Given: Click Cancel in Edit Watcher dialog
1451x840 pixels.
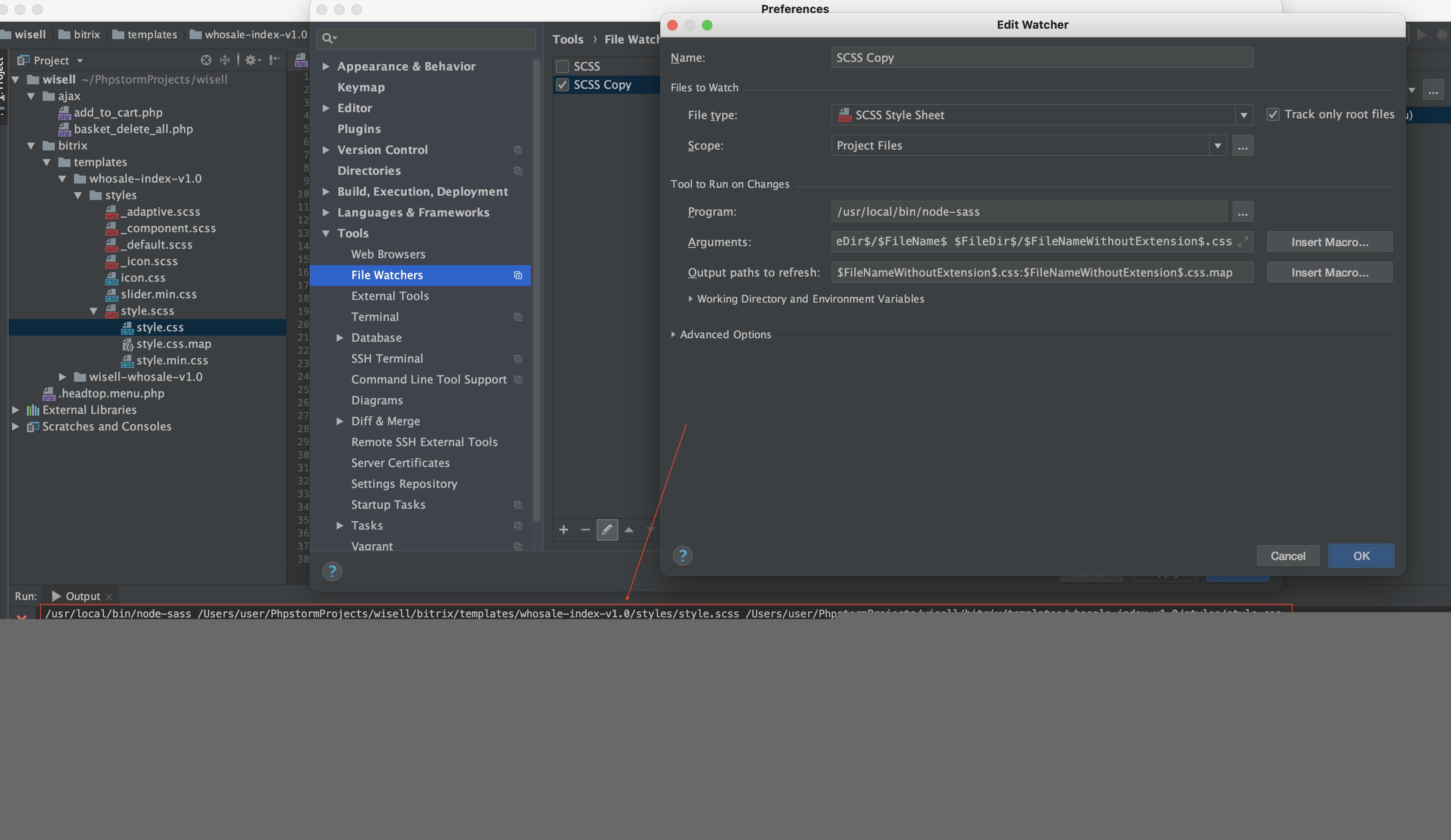Looking at the screenshot, I should pyautogui.click(x=1288, y=556).
